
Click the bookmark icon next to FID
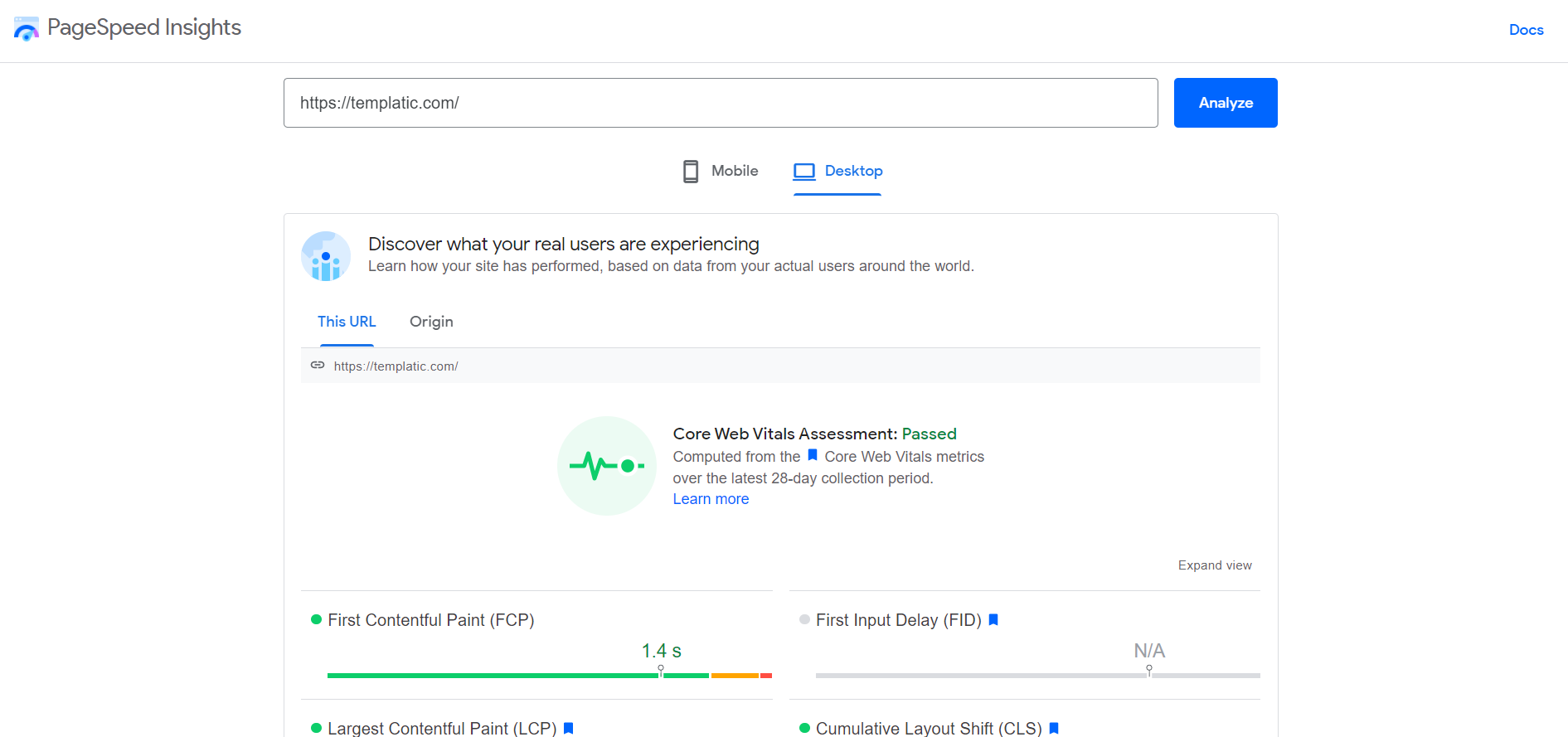coord(993,620)
